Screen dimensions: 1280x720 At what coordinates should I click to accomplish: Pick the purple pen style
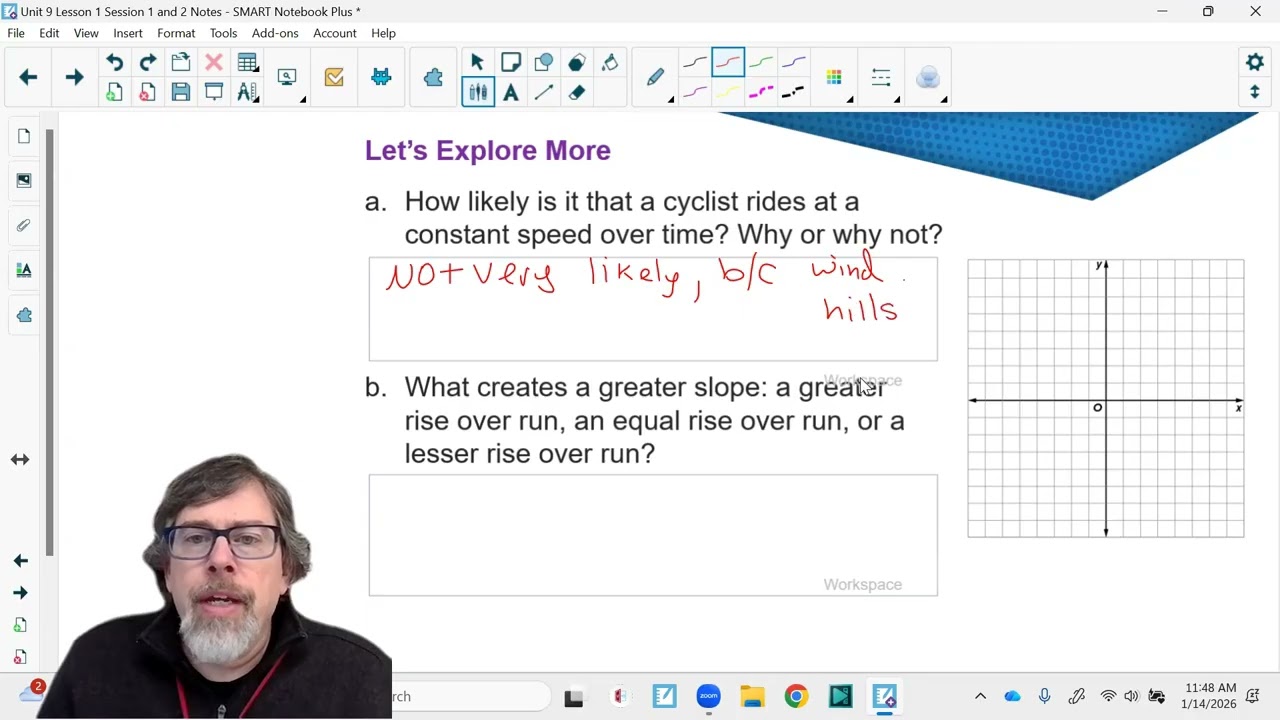(794, 63)
